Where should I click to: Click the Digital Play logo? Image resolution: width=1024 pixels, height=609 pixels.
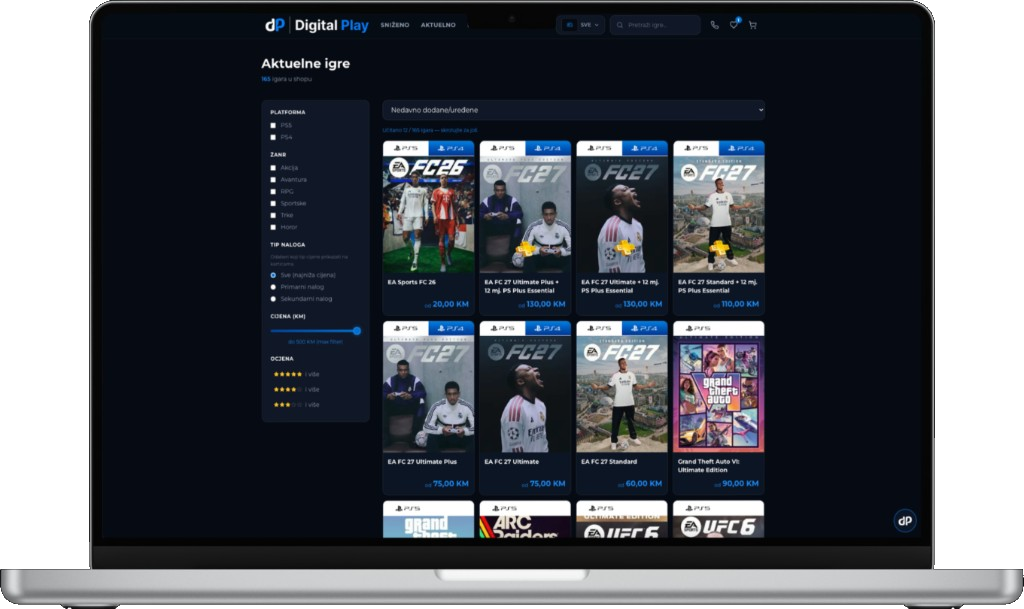click(x=317, y=25)
